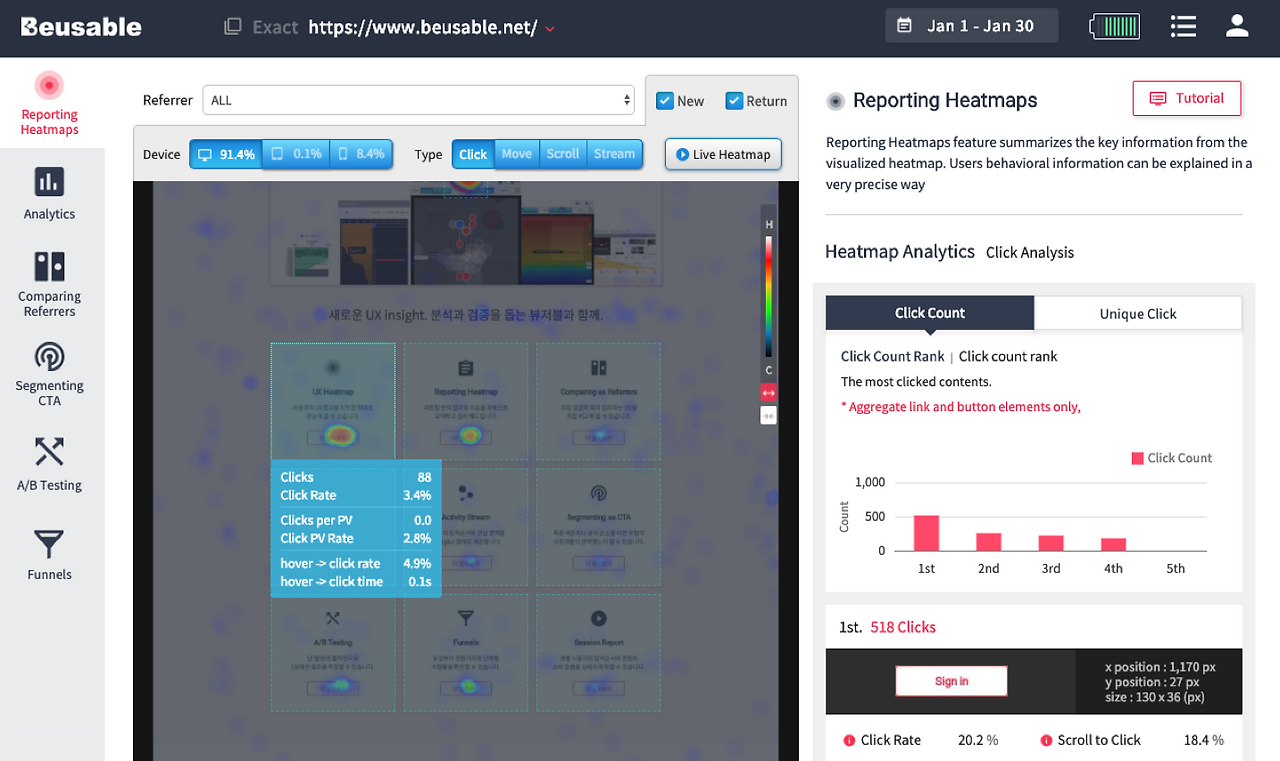Expand the URL dropdown arrow

(x=549, y=29)
